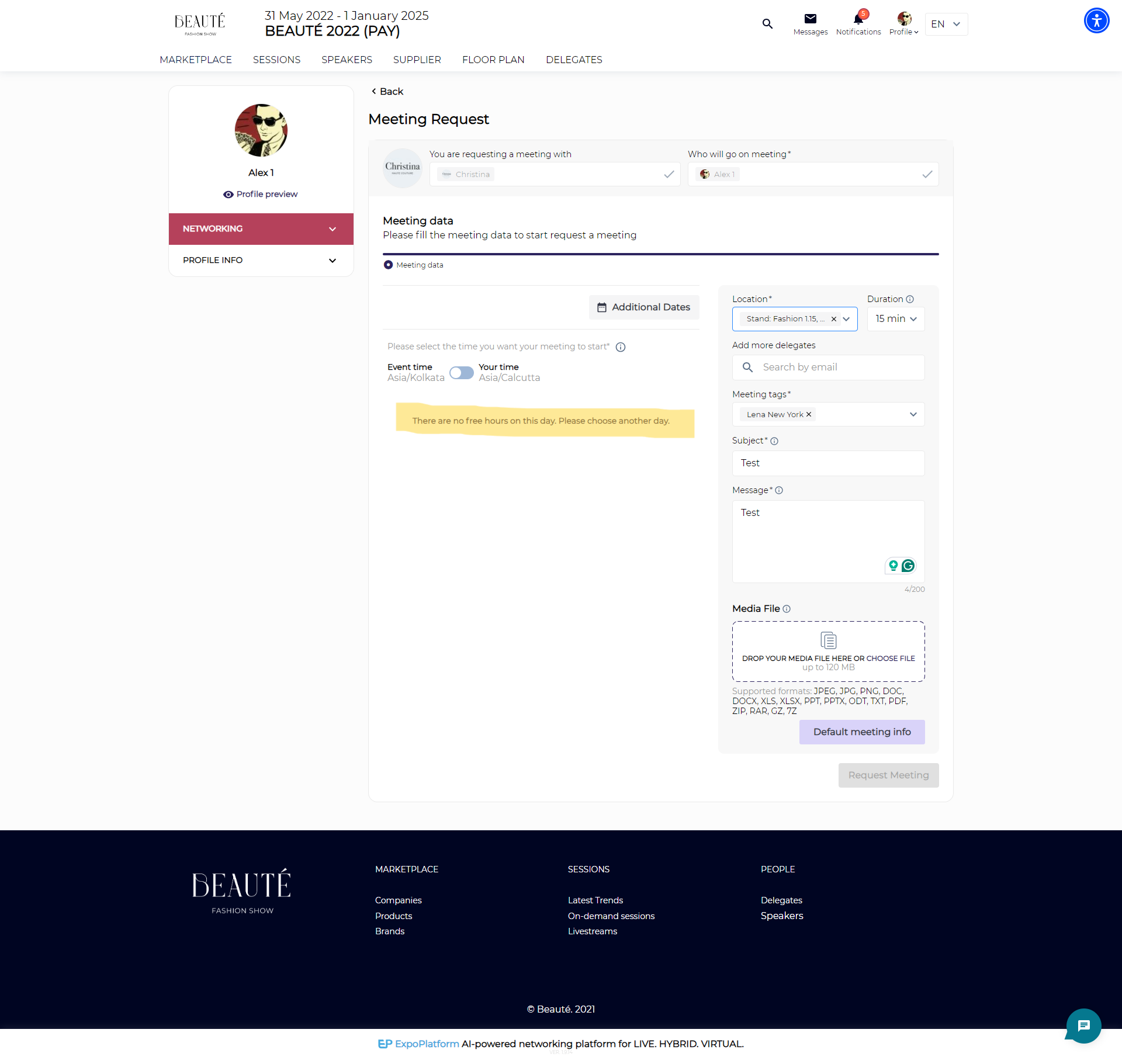Go to the DELEGATES menu item
The height and width of the screenshot is (1064, 1122).
point(573,60)
